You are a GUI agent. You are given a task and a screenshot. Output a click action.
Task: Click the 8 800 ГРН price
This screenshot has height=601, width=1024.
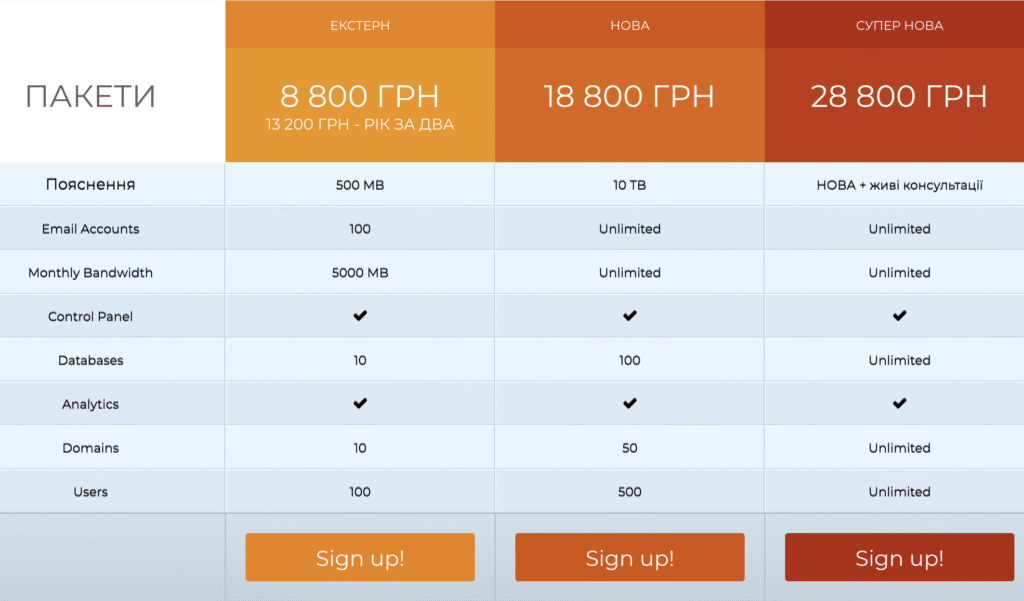360,96
